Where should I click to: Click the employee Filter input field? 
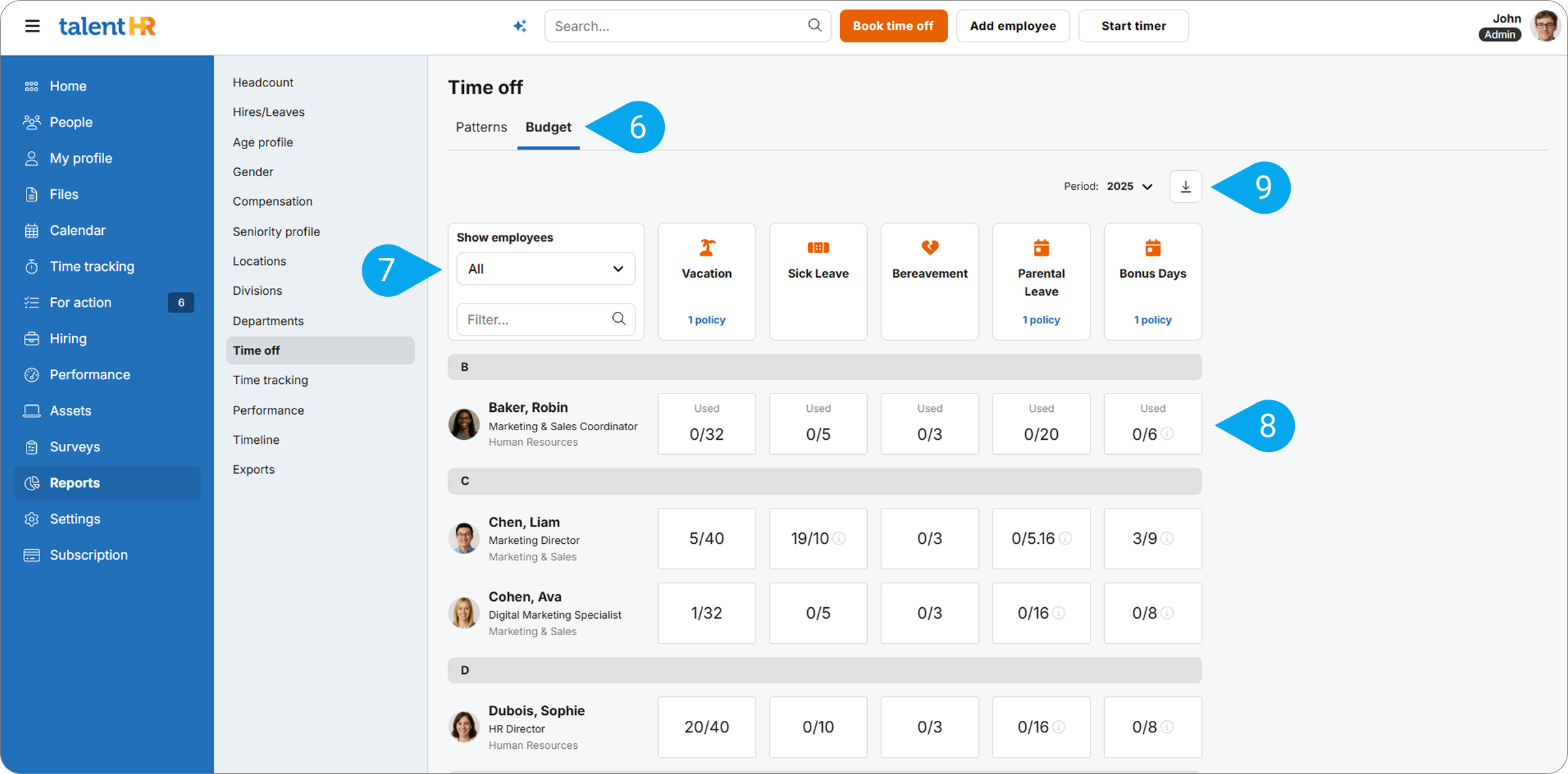point(535,319)
